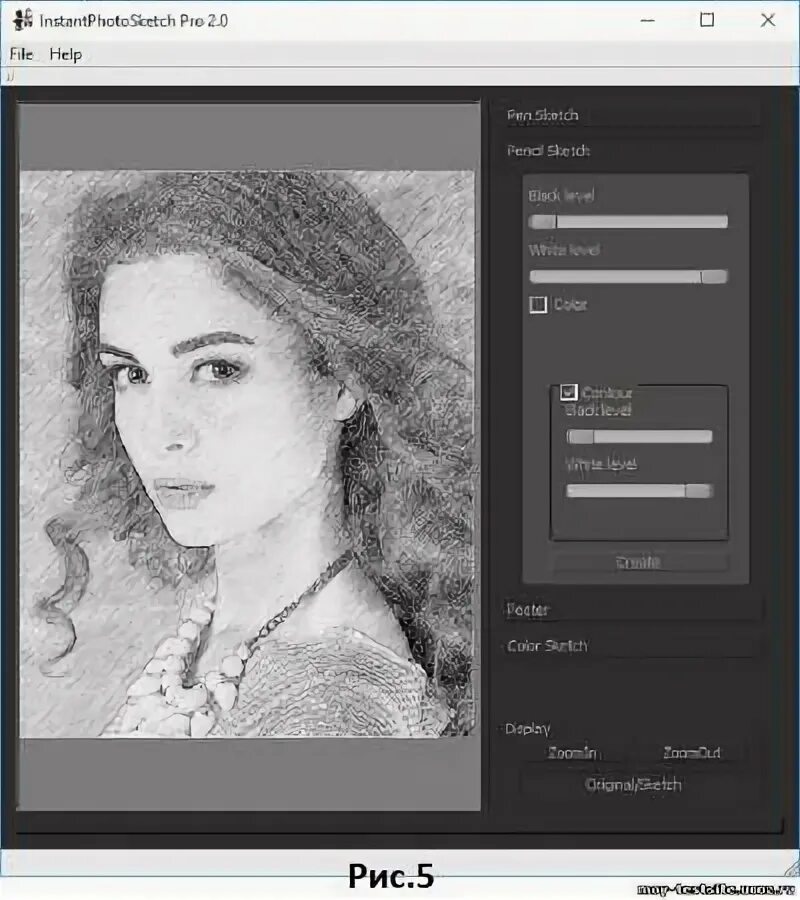Click the Create button

(640, 562)
